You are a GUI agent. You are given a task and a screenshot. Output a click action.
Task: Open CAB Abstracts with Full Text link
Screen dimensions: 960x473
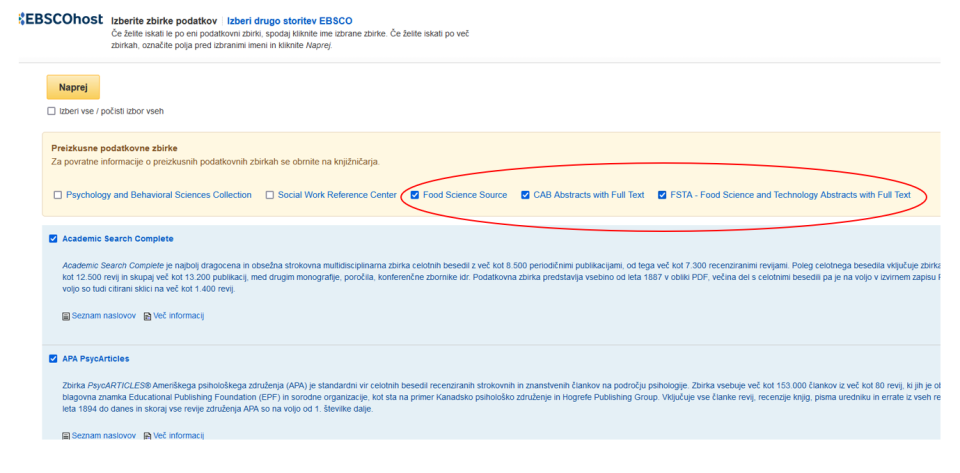(589, 195)
